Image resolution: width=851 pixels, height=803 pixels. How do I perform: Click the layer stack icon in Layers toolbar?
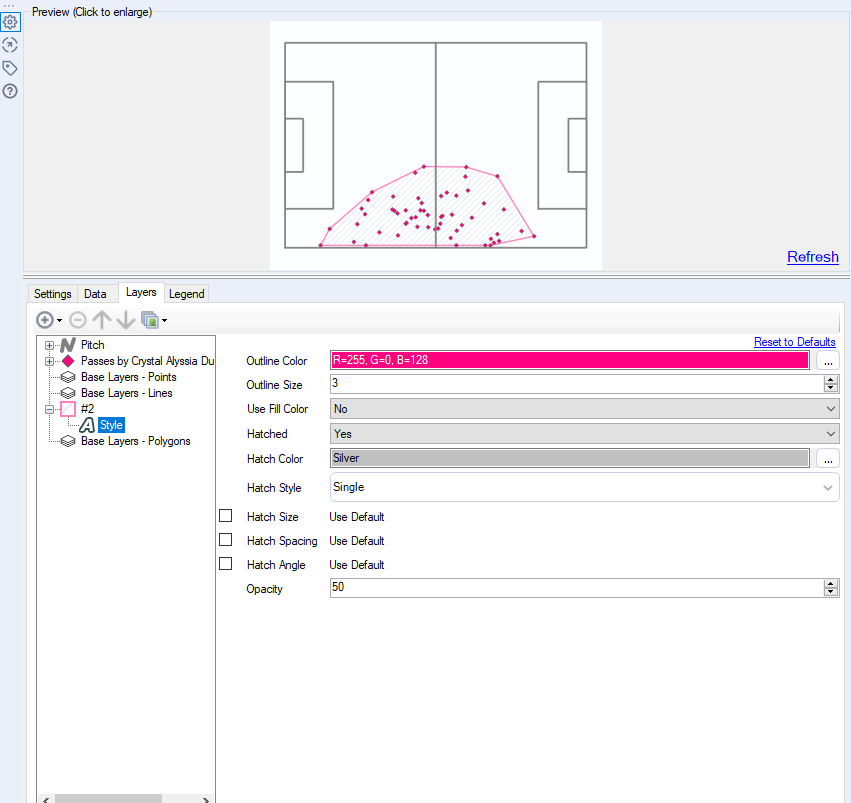point(150,320)
